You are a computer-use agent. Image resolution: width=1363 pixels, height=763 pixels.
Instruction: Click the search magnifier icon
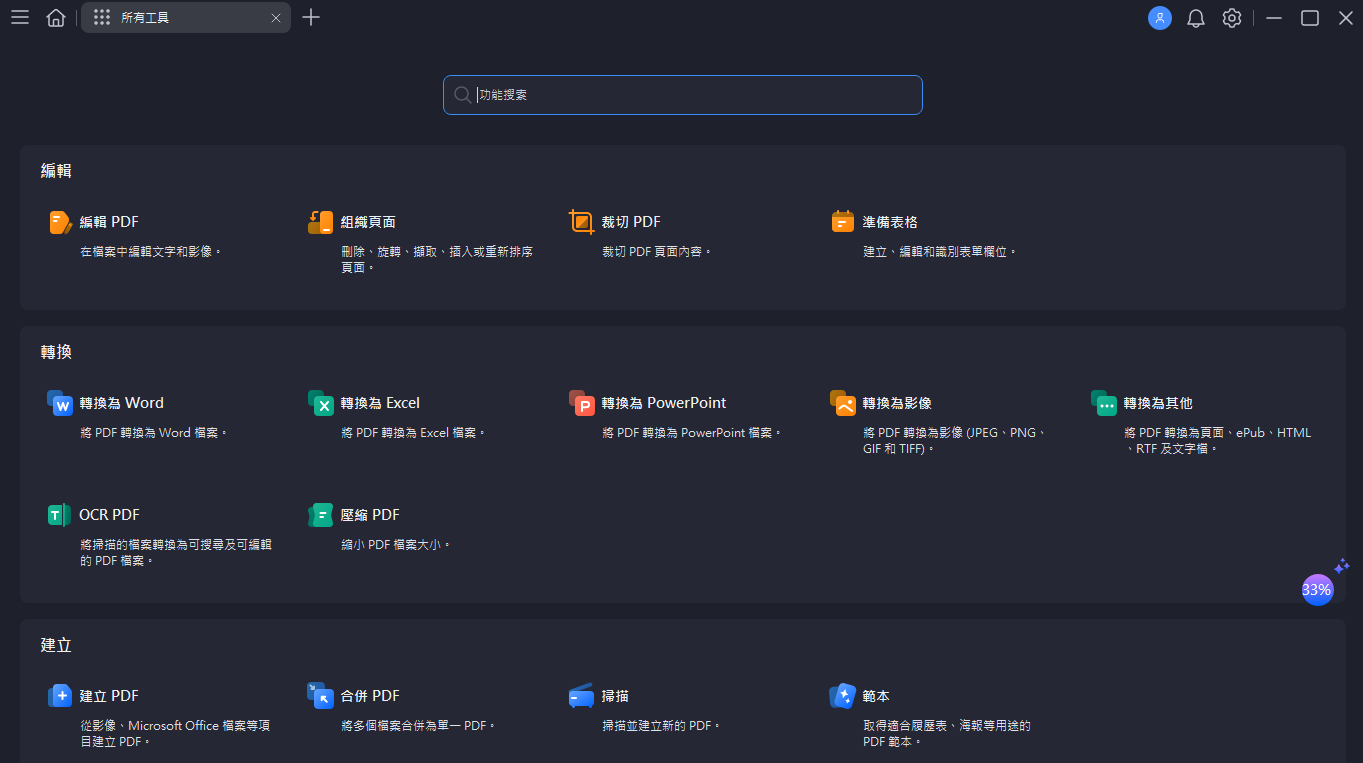[462, 95]
